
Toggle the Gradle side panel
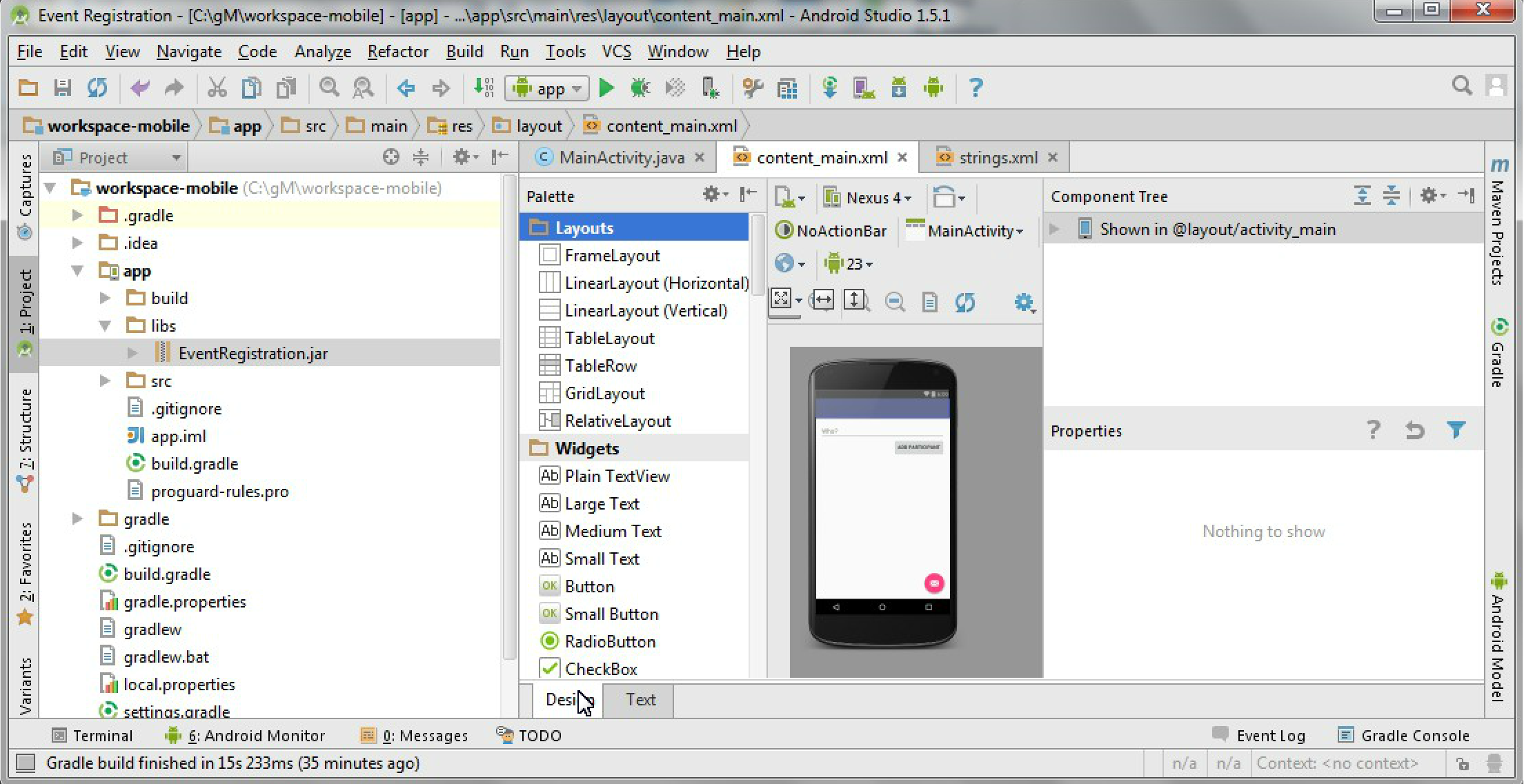coord(1498,355)
